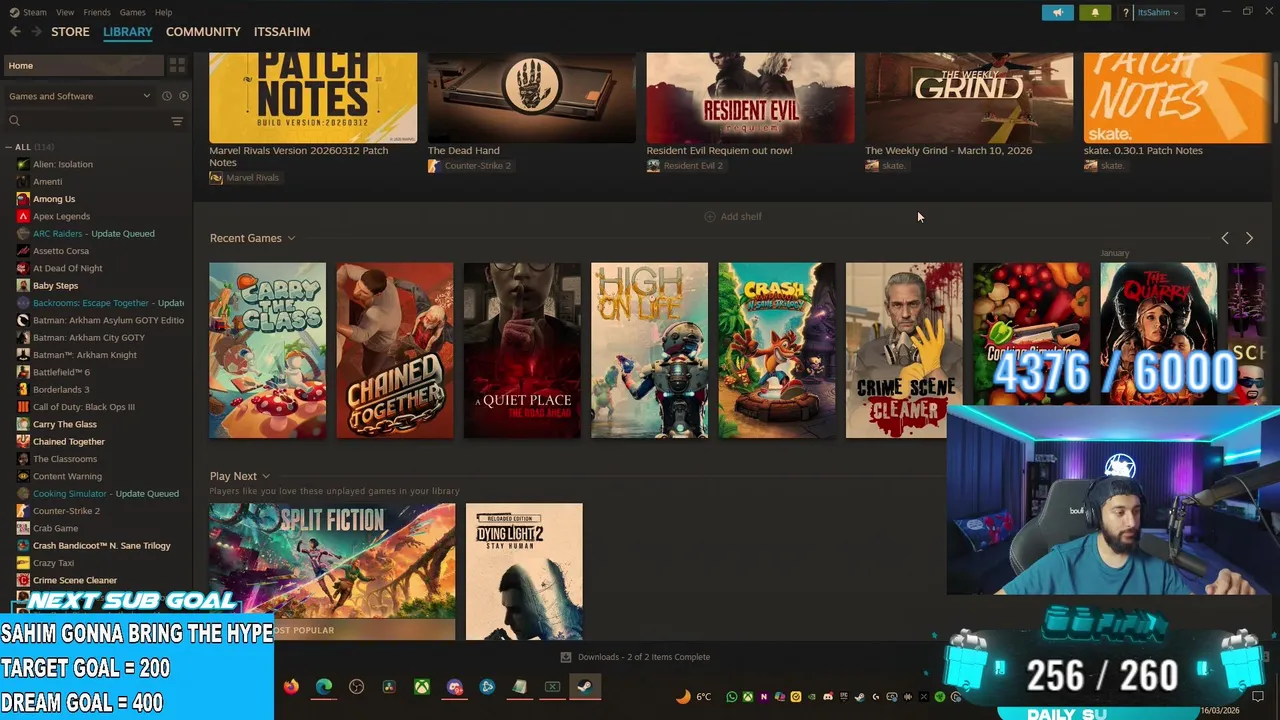
Task: Open Dying Light 2 Play Next cover
Action: pos(524,571)
